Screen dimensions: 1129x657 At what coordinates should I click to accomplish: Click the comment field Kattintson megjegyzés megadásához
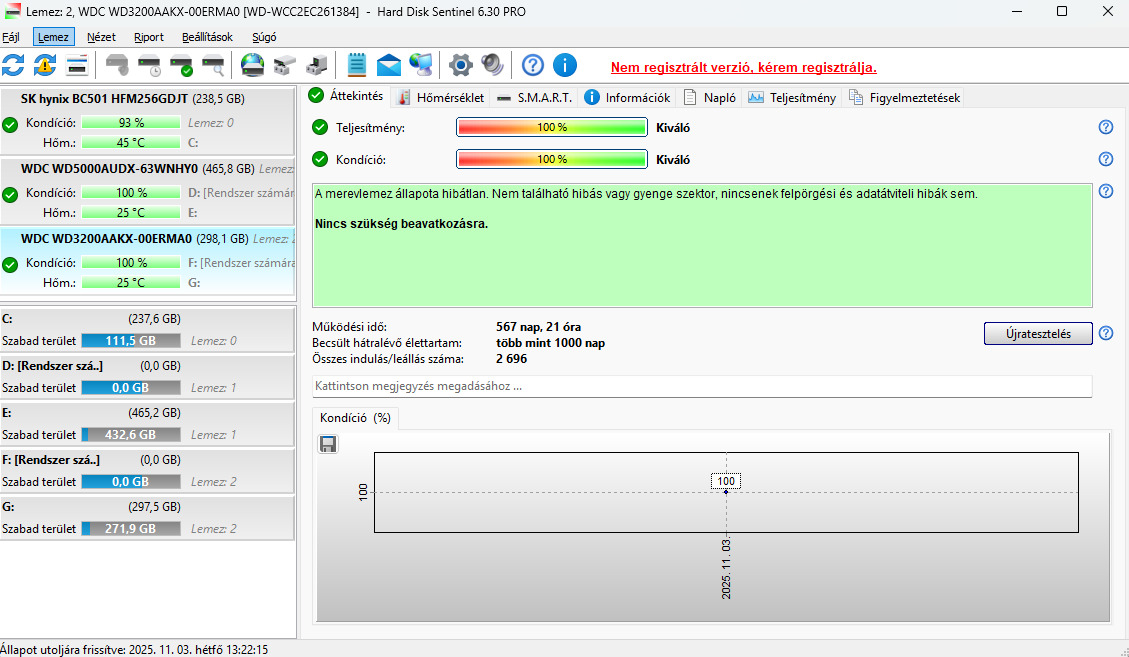tap(702, 386)
